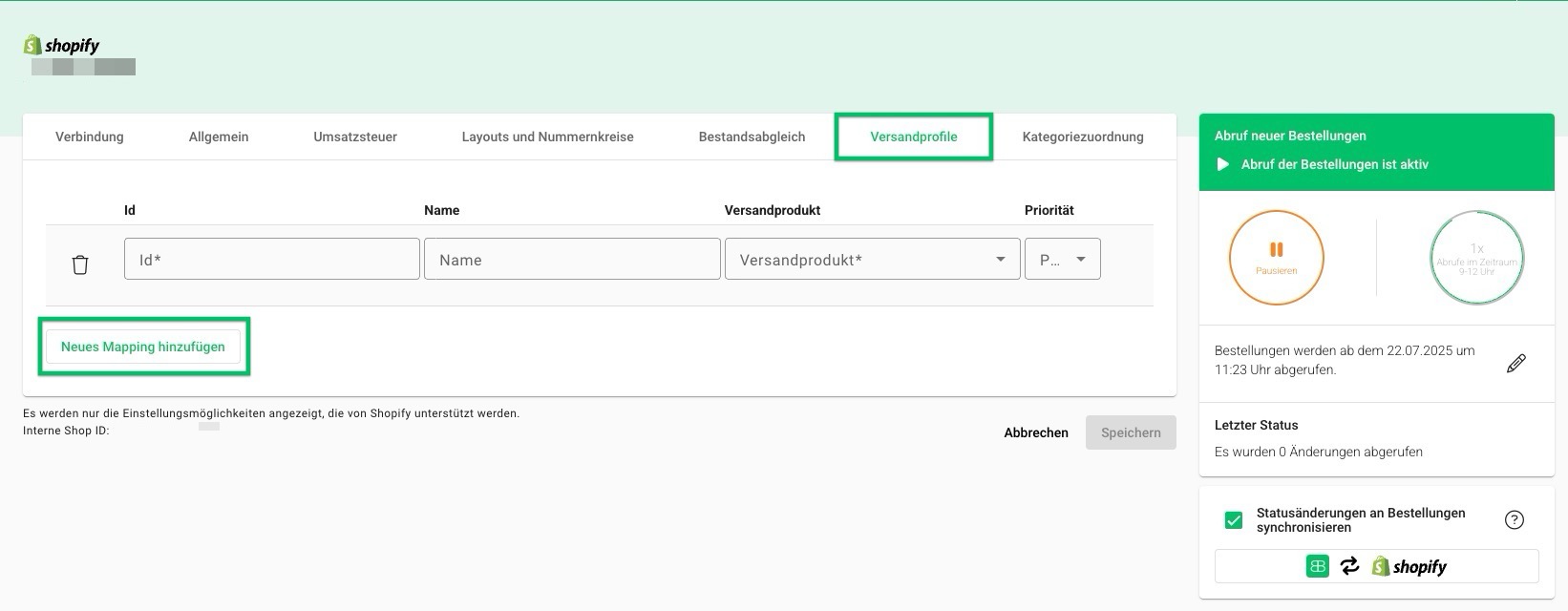Click the sync arrows icon
This screenshot has height=611, width=1568.
coord(1349,566)
